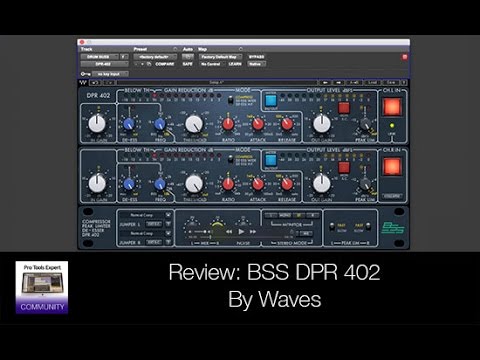Open Waves help with the question mark
This screenshot has height=360, width=480.
pyautogui.click(x=403, y=82)
